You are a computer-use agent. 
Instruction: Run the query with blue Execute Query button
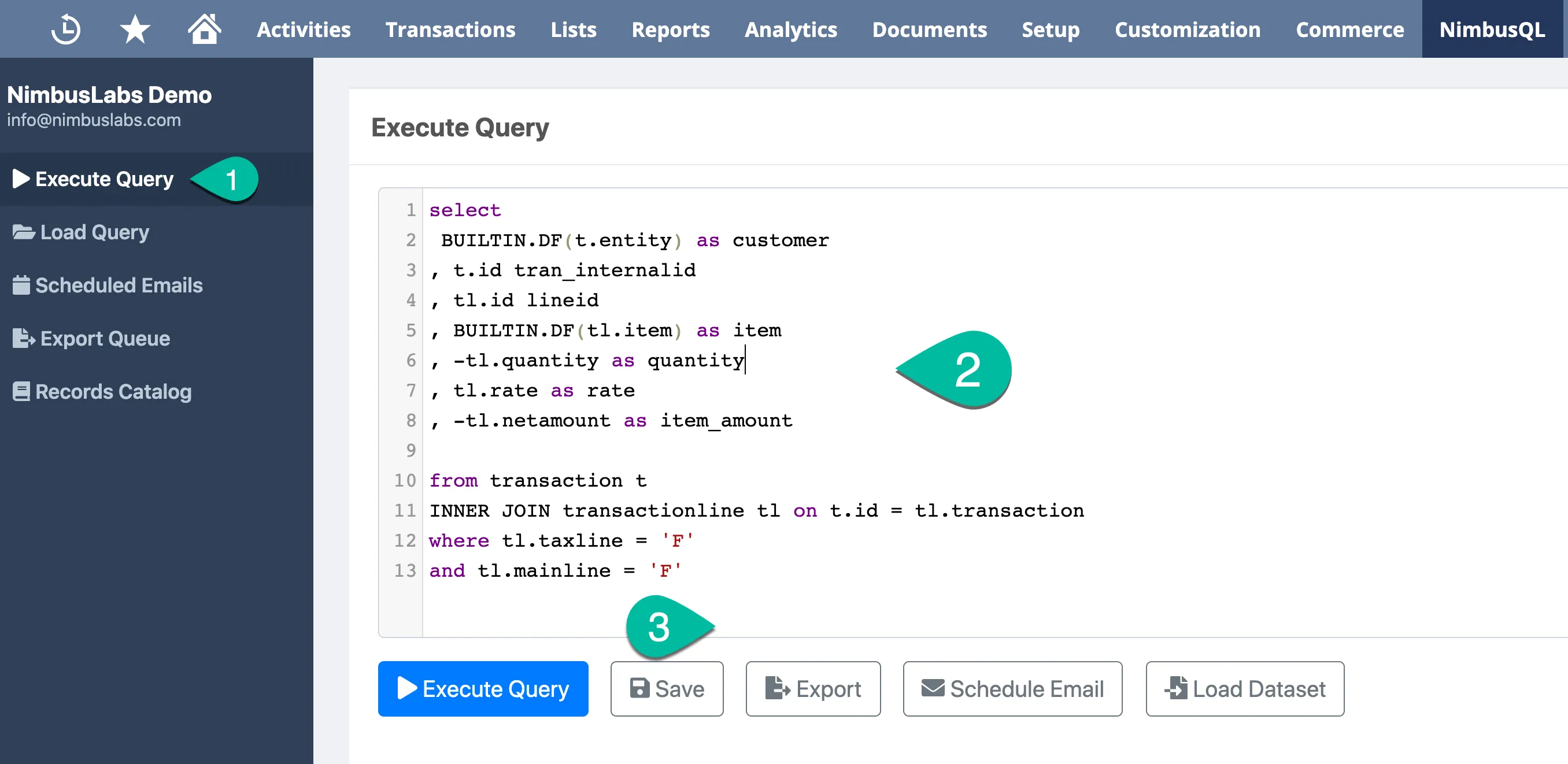point(483,688)
